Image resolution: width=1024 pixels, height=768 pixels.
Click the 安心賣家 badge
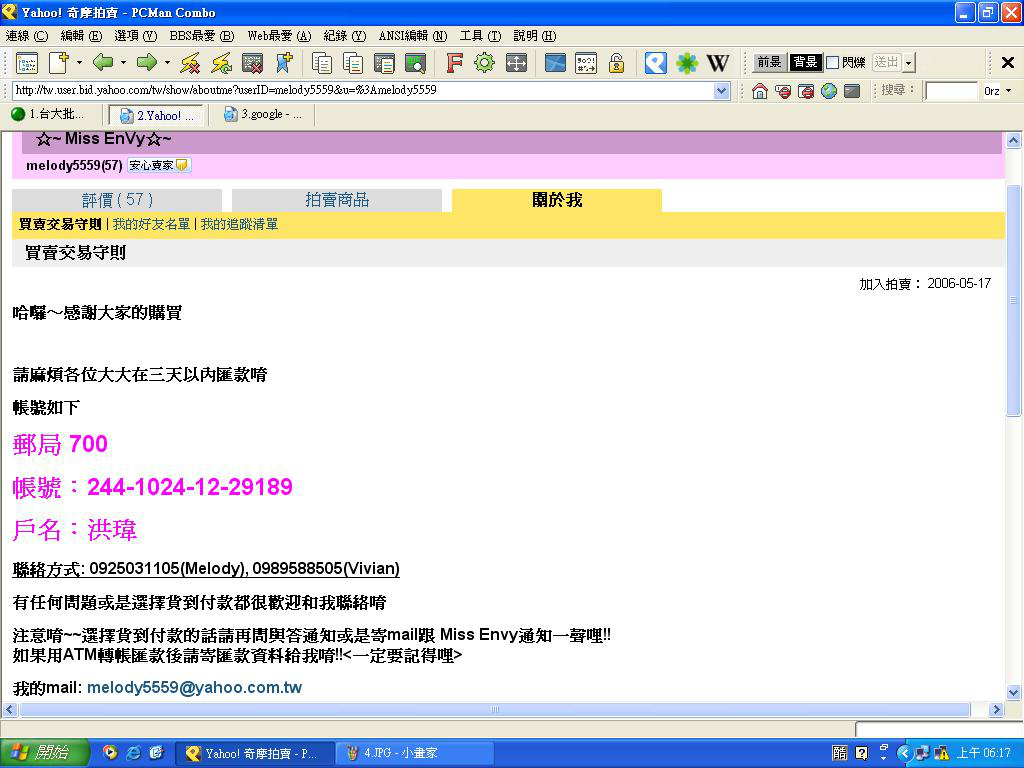pyautogui.click(x=159, y=165)
